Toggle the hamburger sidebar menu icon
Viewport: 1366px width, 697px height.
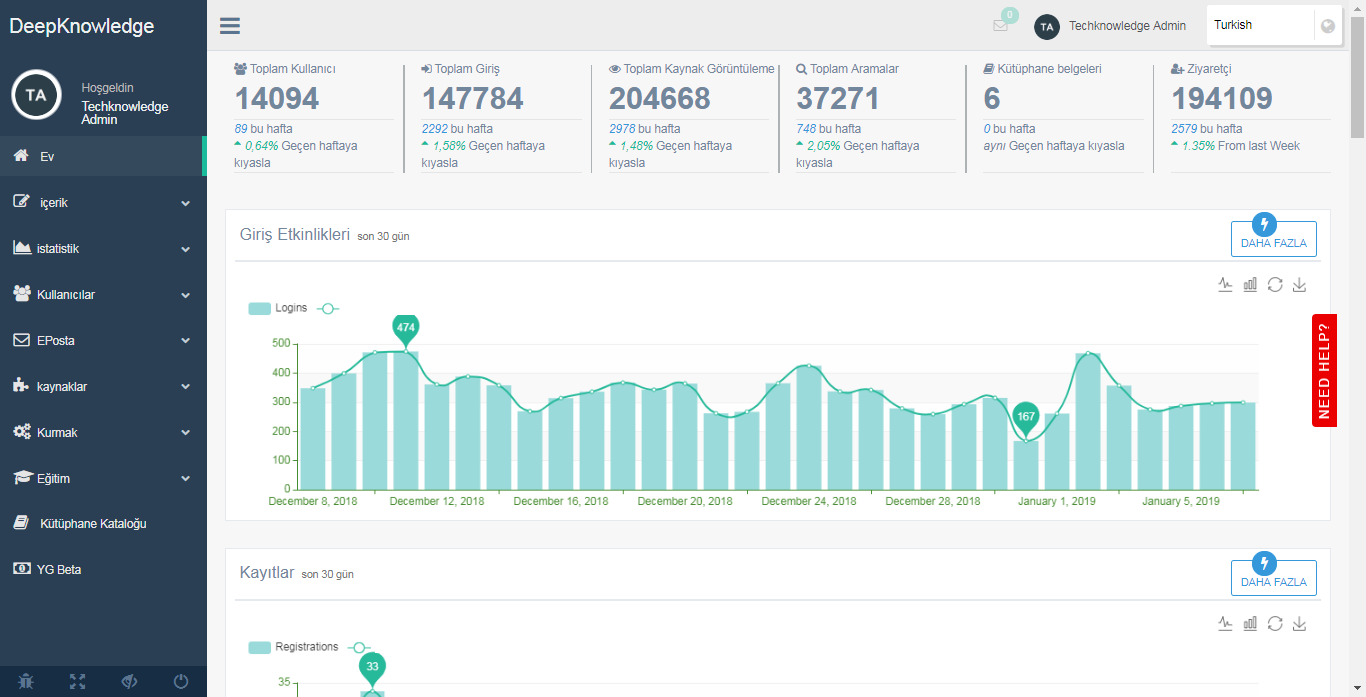pyautogui.click(x=229, y=26)
